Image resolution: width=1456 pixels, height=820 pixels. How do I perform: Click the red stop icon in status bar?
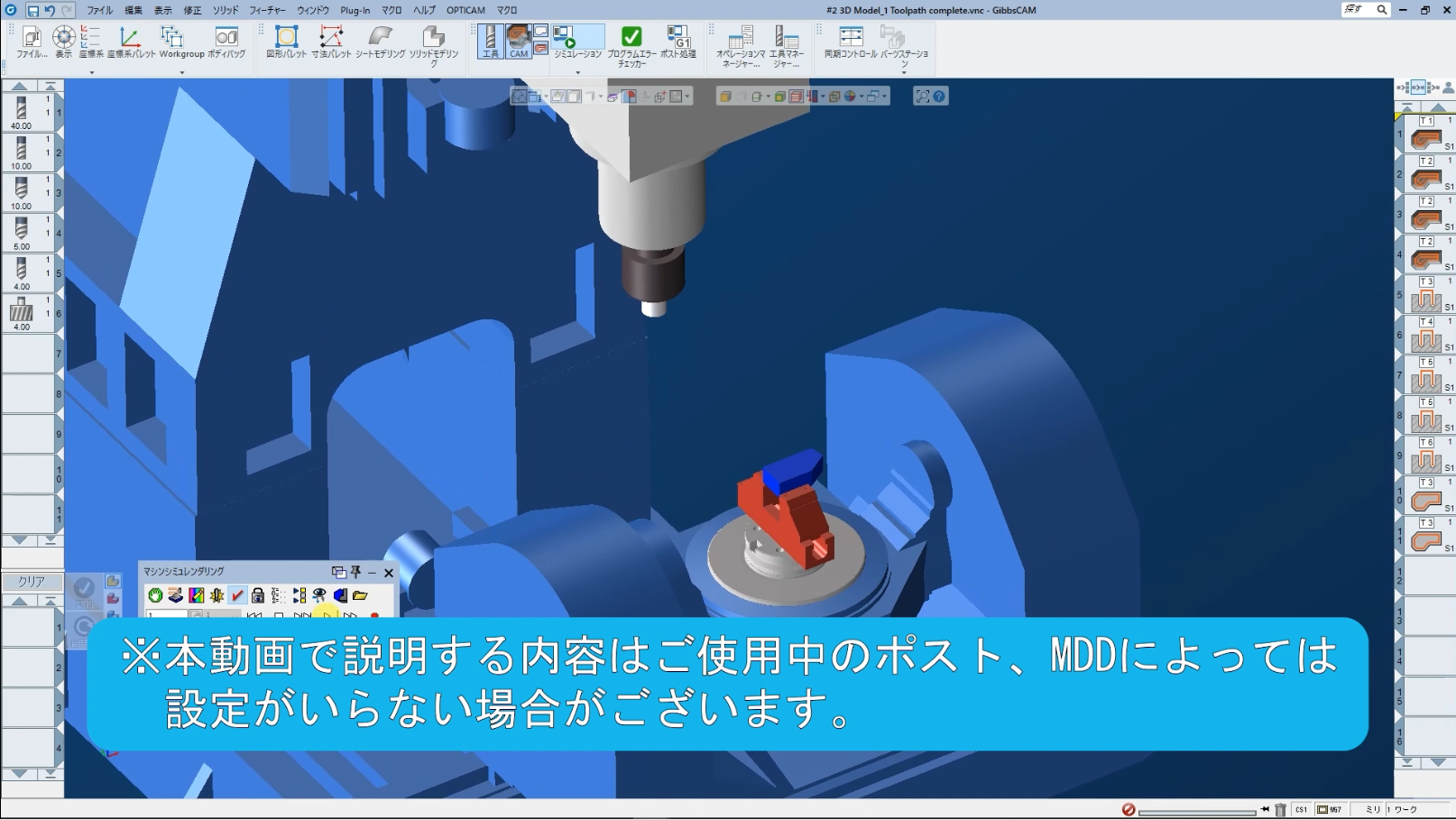pyautogui.click(x=1129, y=809)
